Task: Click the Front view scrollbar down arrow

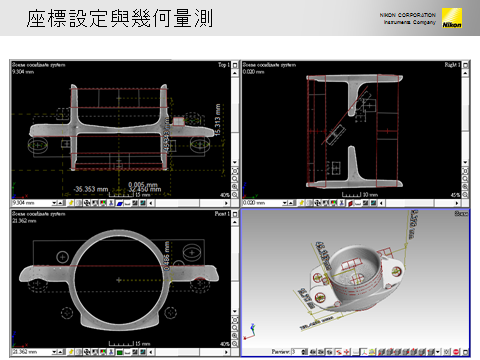Action: (x=235, y=311)
